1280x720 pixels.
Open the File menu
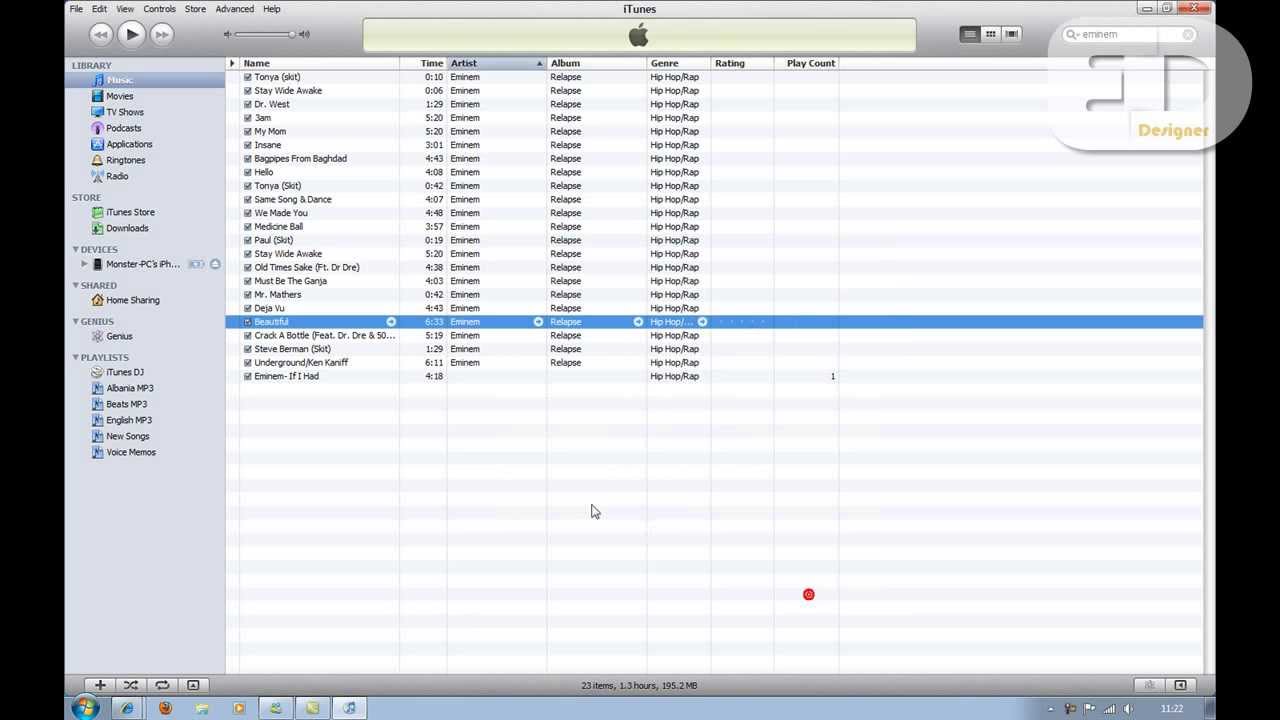(x=76, y=9)
